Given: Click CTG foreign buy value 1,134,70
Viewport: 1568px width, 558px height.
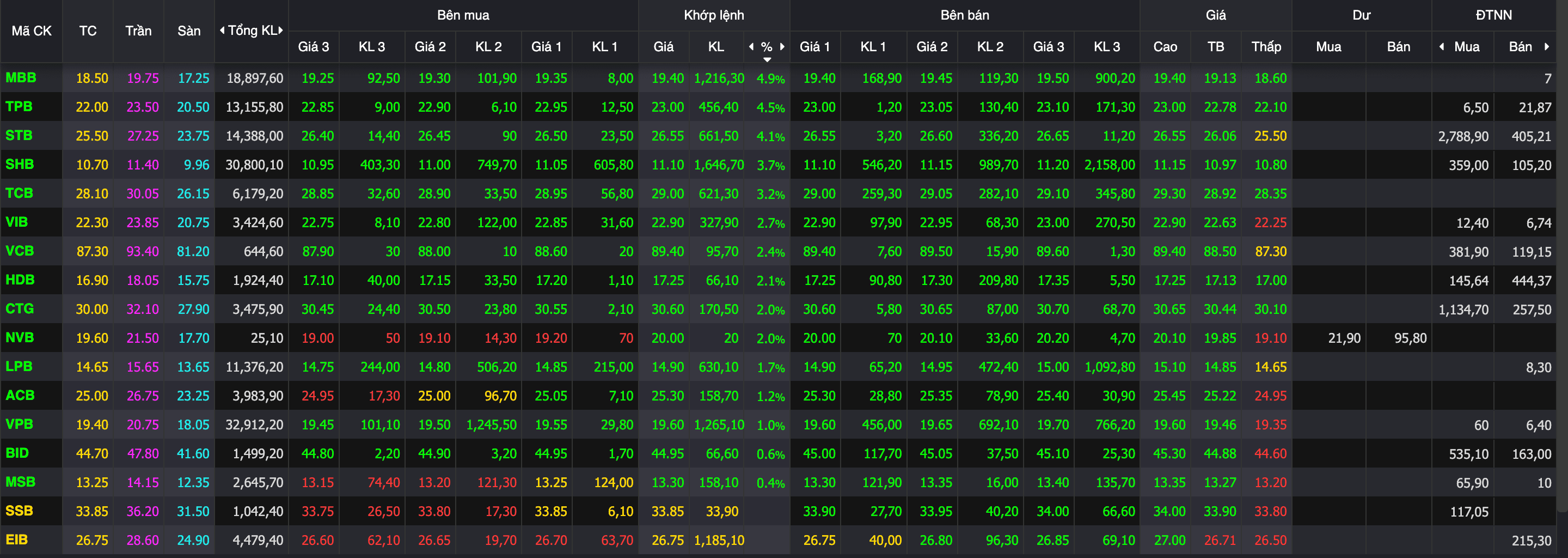Looking at the screenshot, I should coord(1463,310).
